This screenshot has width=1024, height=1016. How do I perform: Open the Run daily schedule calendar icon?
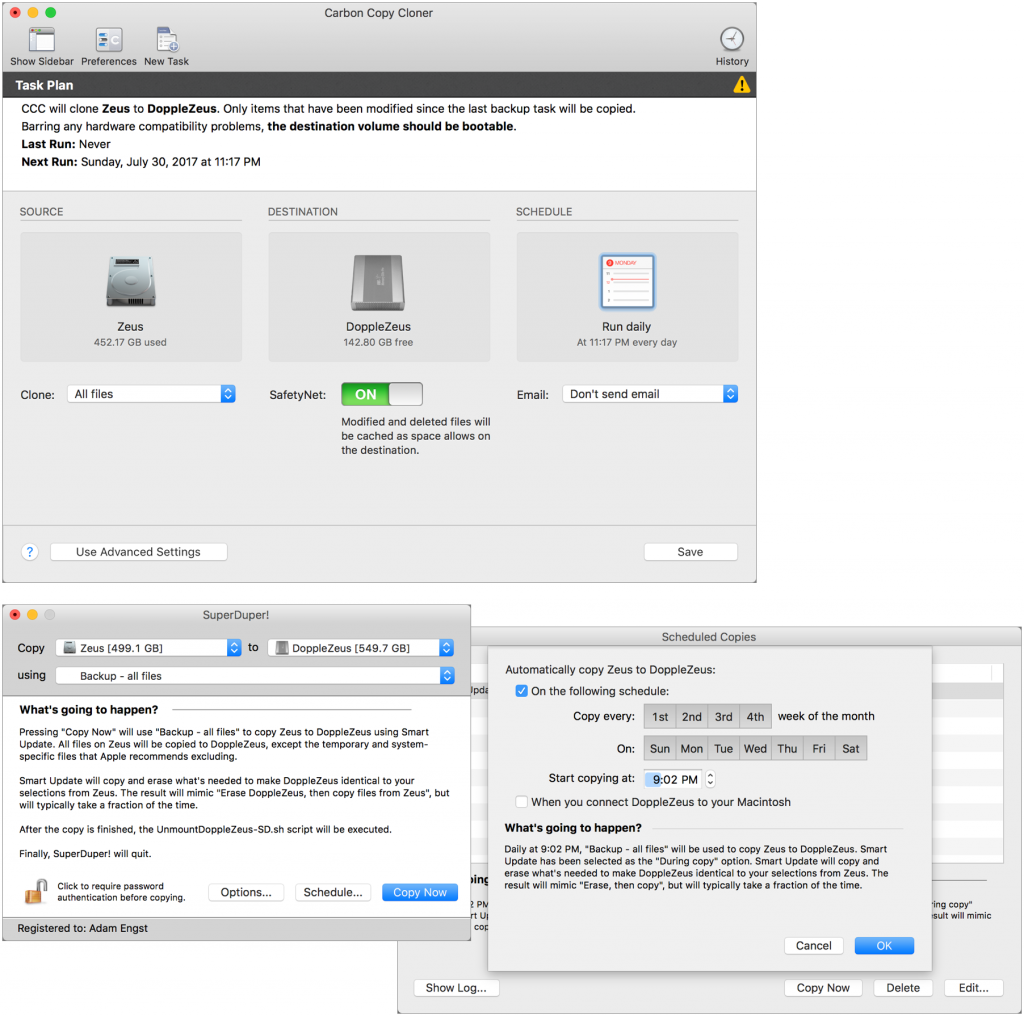coord(627,281)
